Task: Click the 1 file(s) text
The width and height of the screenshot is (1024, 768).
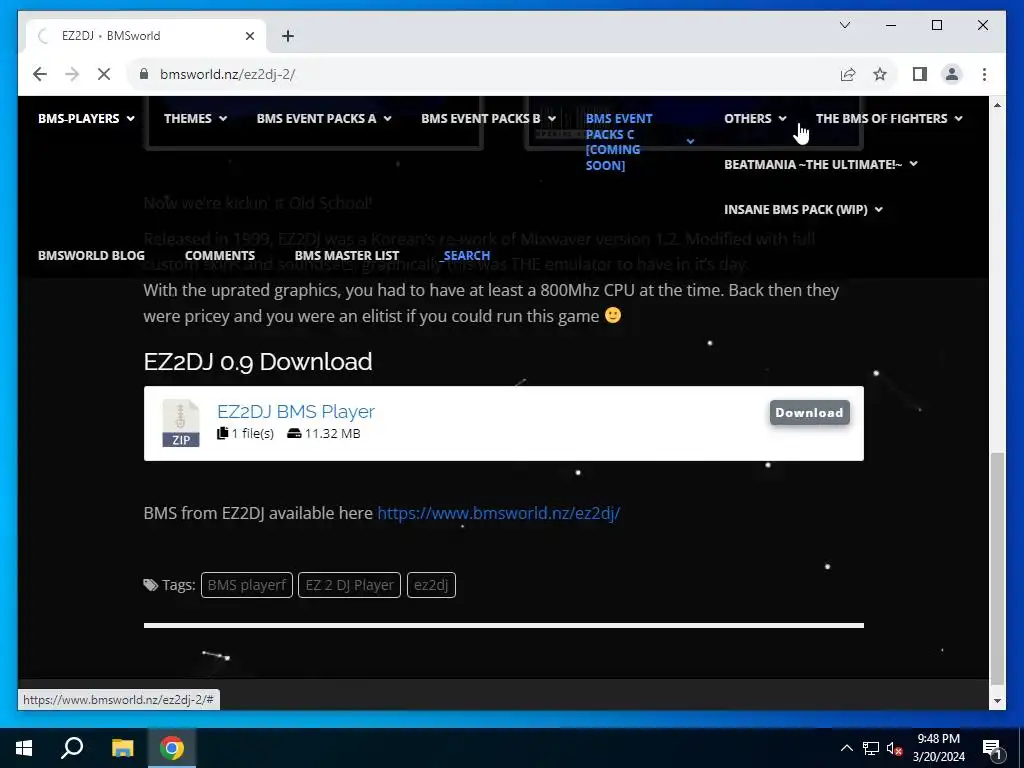Action: tap(253, 434)
